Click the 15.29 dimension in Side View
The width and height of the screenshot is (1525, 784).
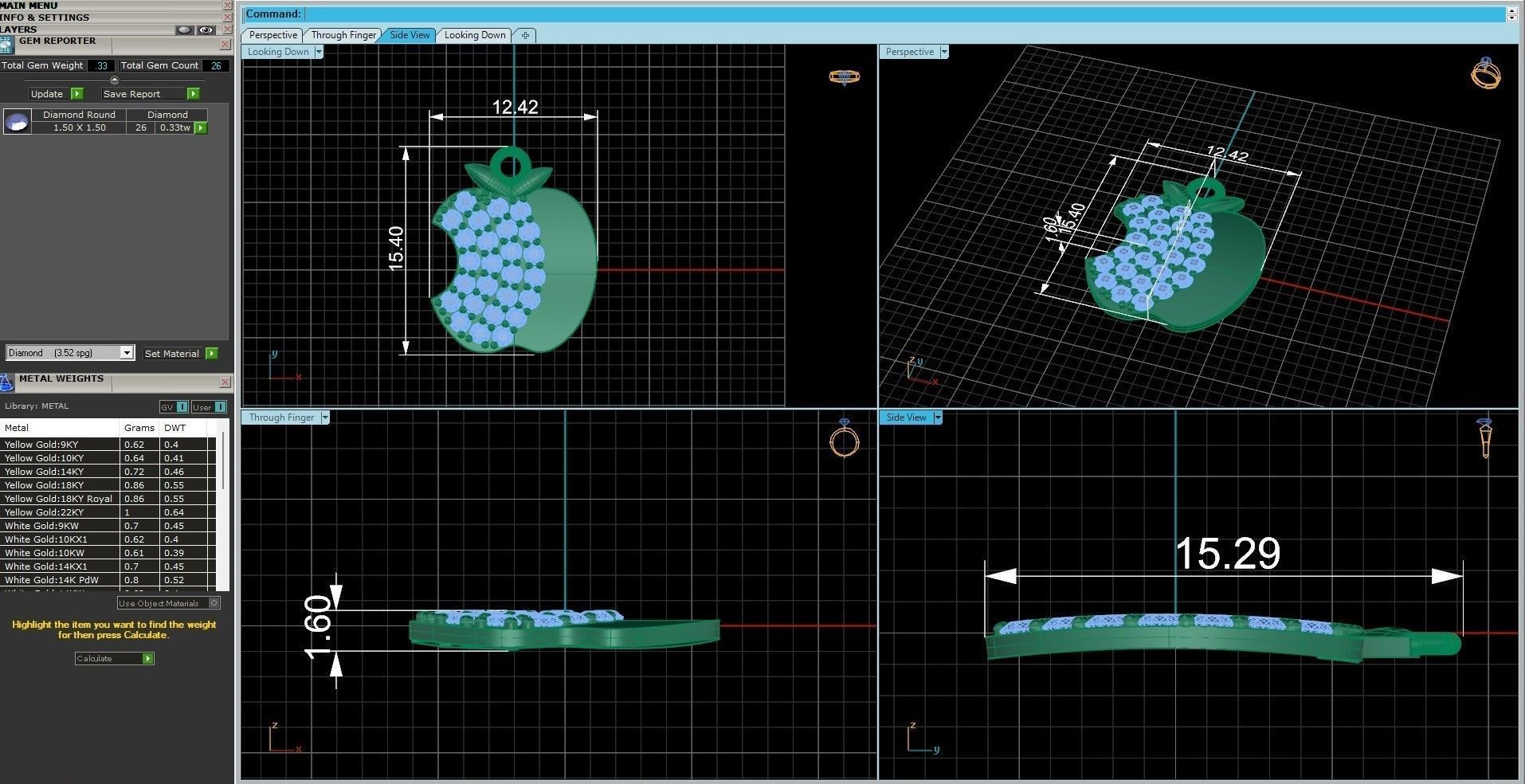(x=1228, y=554)
